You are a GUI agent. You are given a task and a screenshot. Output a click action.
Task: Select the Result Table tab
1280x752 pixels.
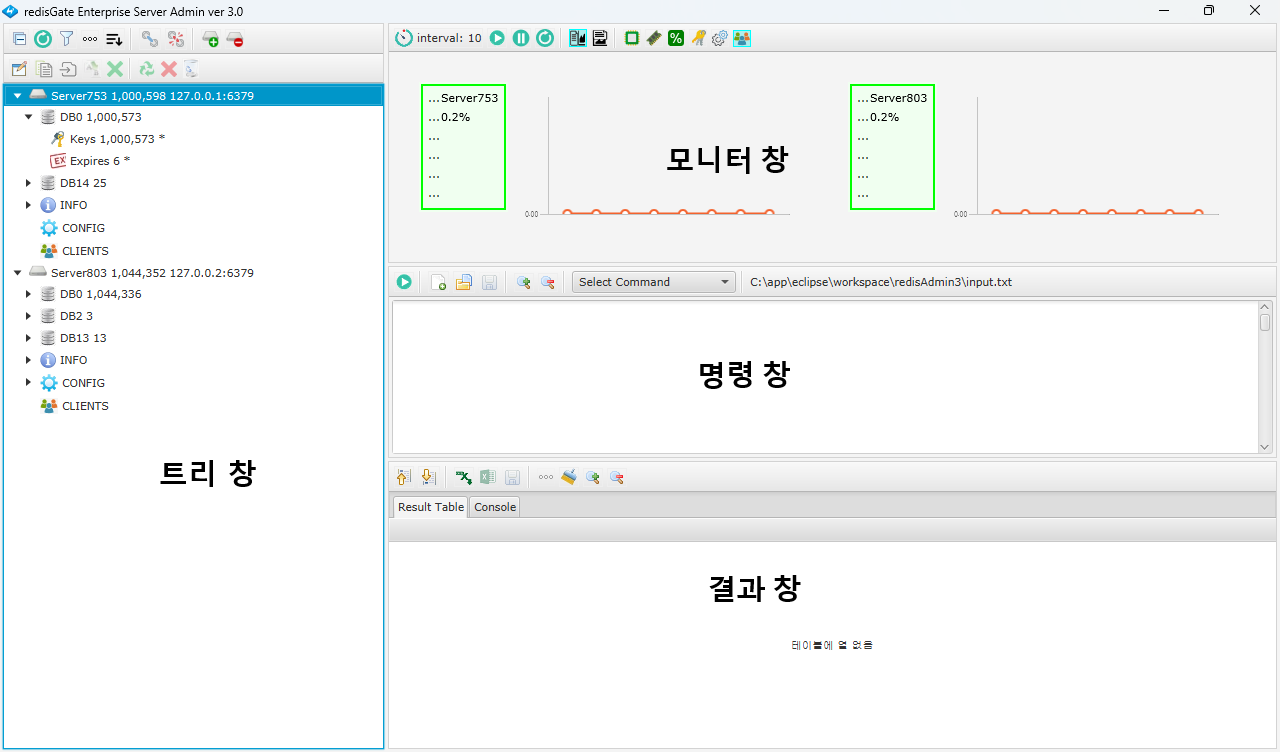[429, 506]
